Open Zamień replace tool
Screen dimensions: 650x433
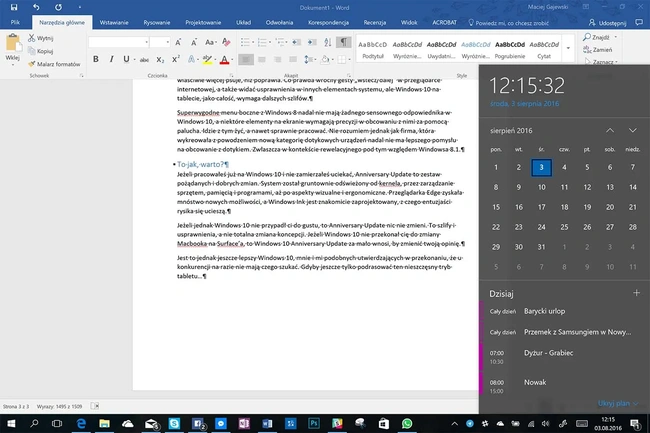pos(597,50)
